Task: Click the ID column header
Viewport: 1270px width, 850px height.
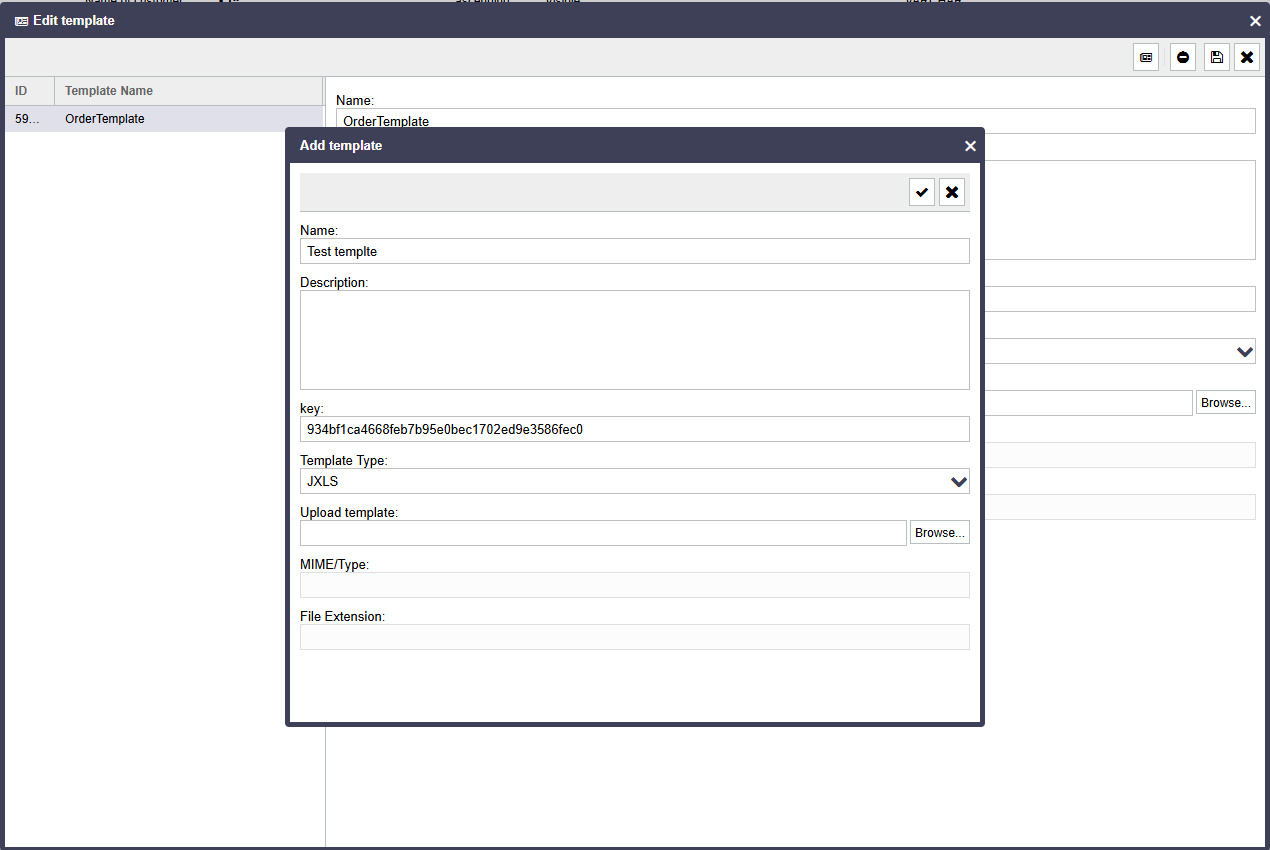Action: coord(29,91)
